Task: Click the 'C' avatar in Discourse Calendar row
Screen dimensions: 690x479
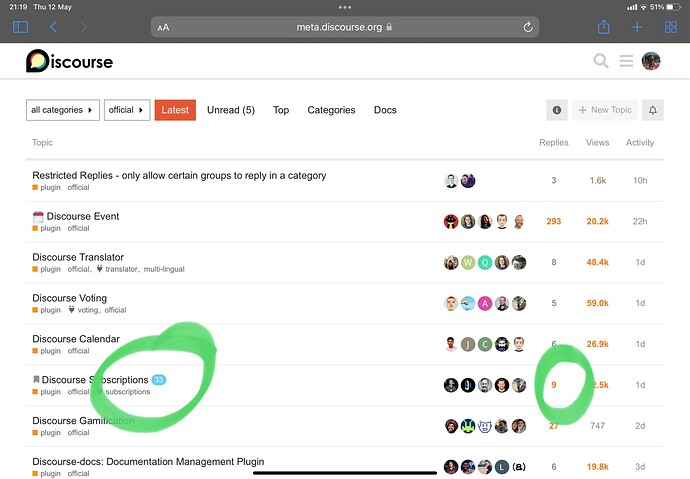Action: tap(485, 344)
